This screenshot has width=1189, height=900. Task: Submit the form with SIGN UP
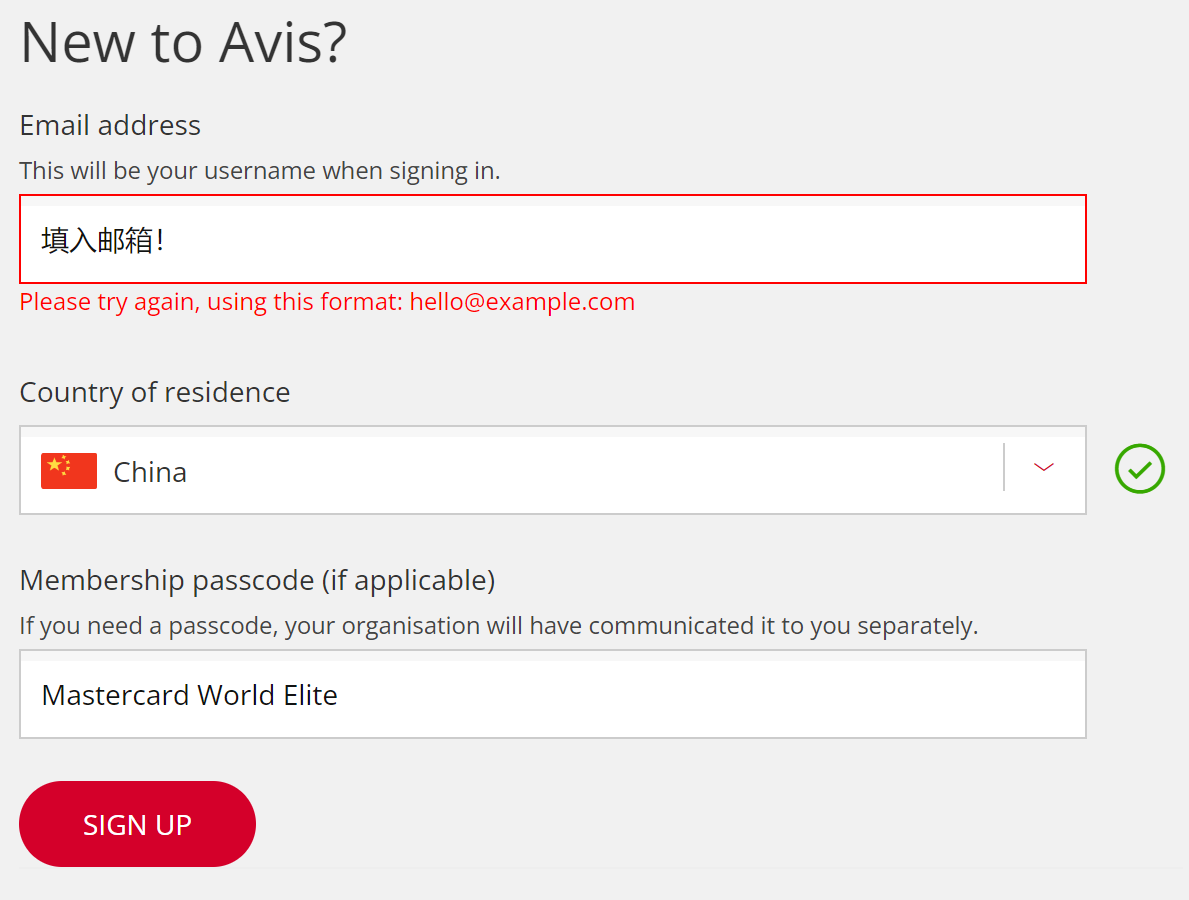point(137,824)
